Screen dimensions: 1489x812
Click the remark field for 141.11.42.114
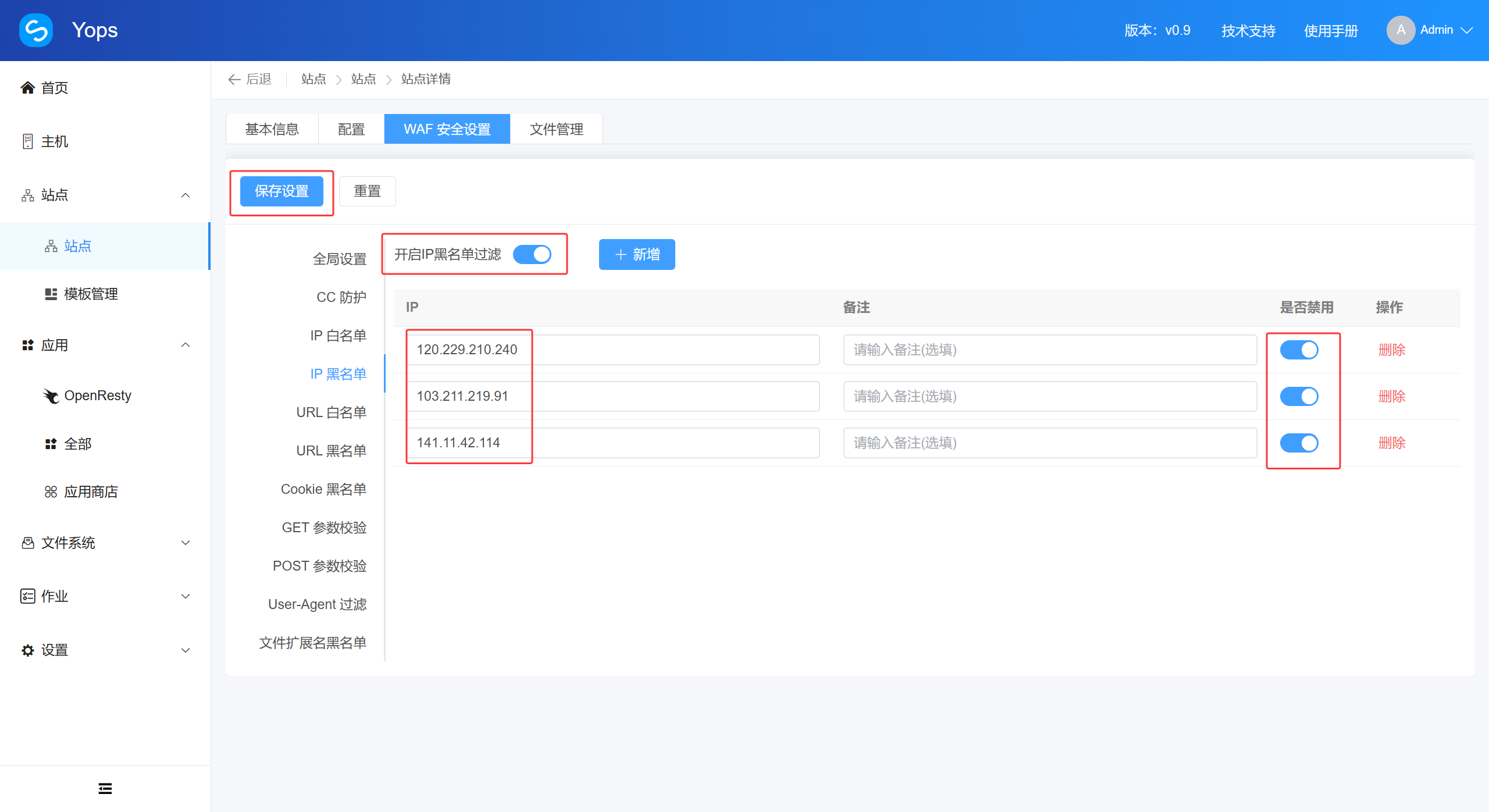[1050, 443]
